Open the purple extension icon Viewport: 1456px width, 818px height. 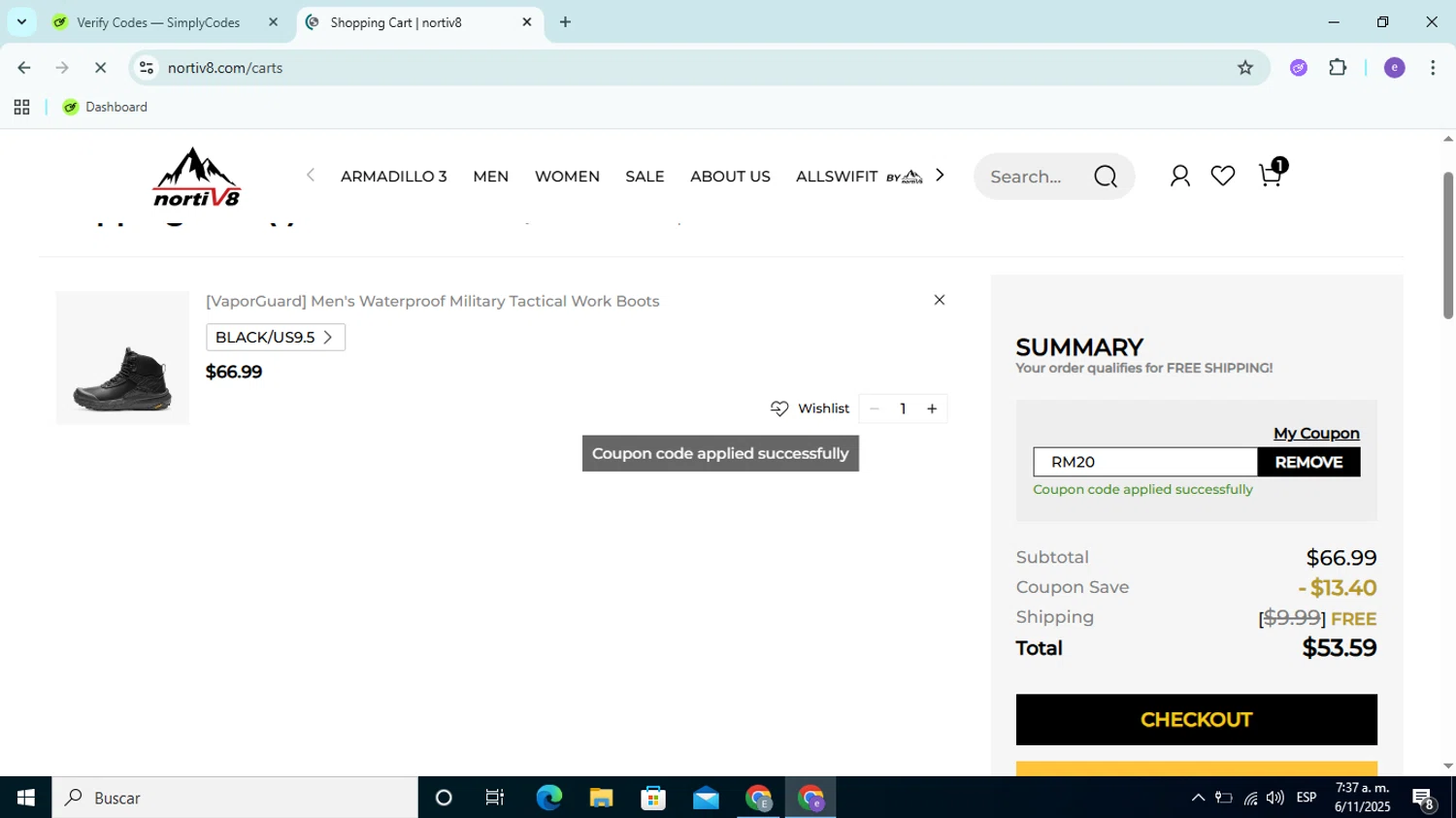[x=1299, y=67]
